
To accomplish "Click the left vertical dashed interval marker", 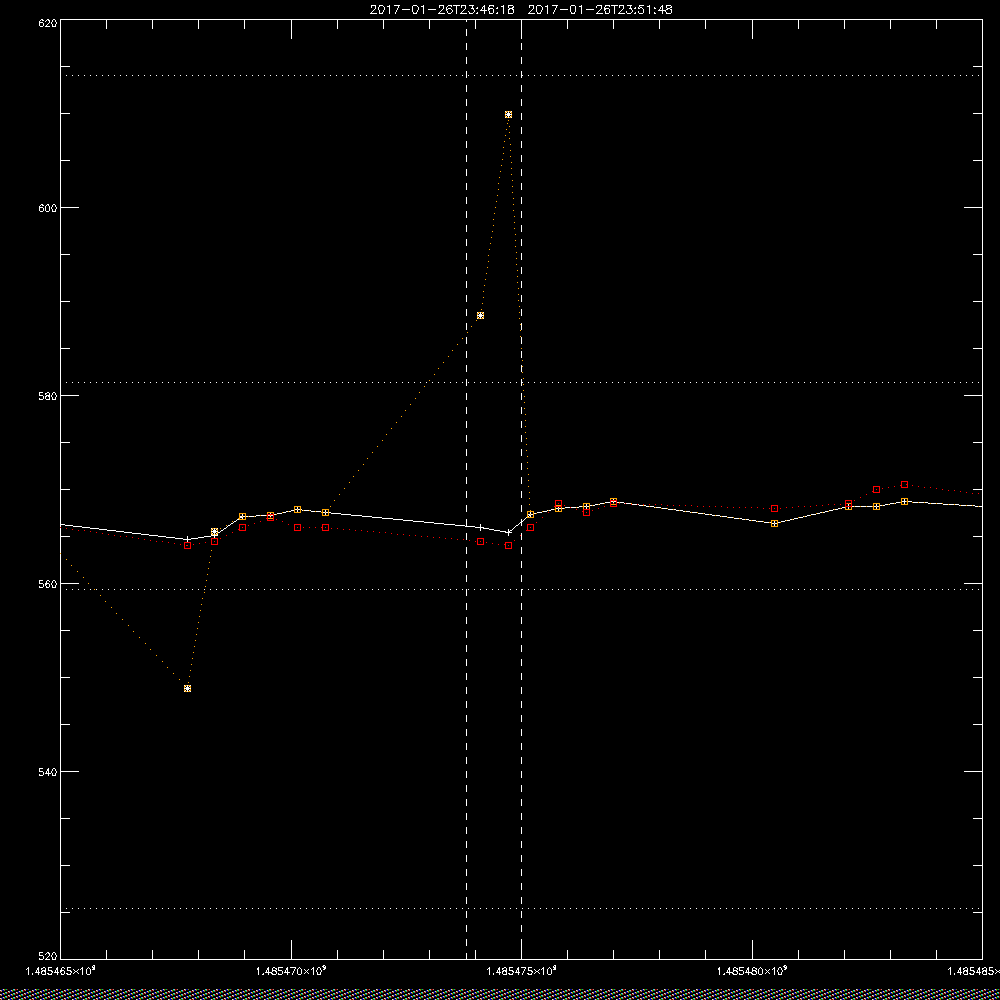I will click(x=466, y=488).
